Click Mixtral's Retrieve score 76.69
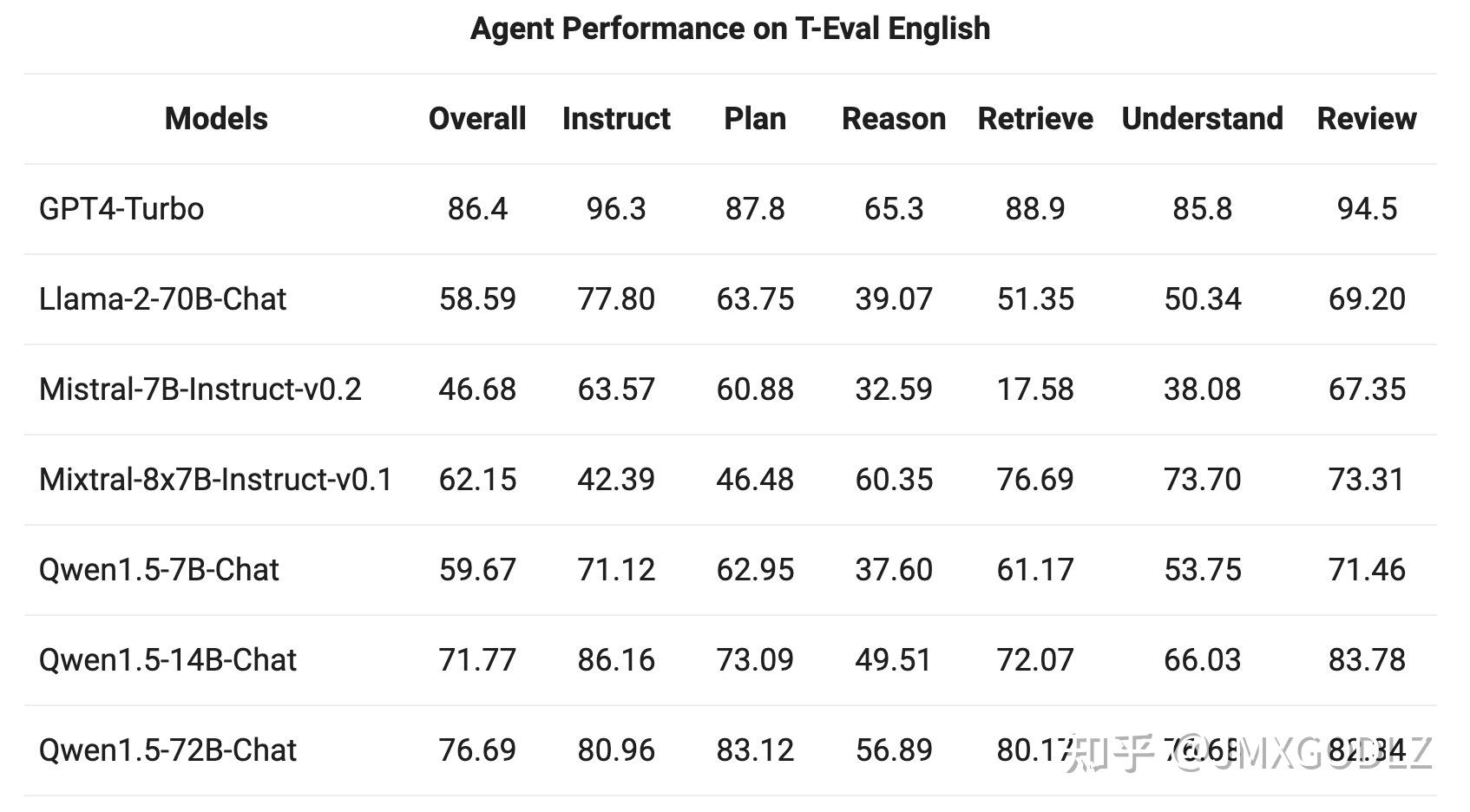Image resolution: width=1470 pixels, height=812 pixels. pyautogui.click(x=1035, y=480)
